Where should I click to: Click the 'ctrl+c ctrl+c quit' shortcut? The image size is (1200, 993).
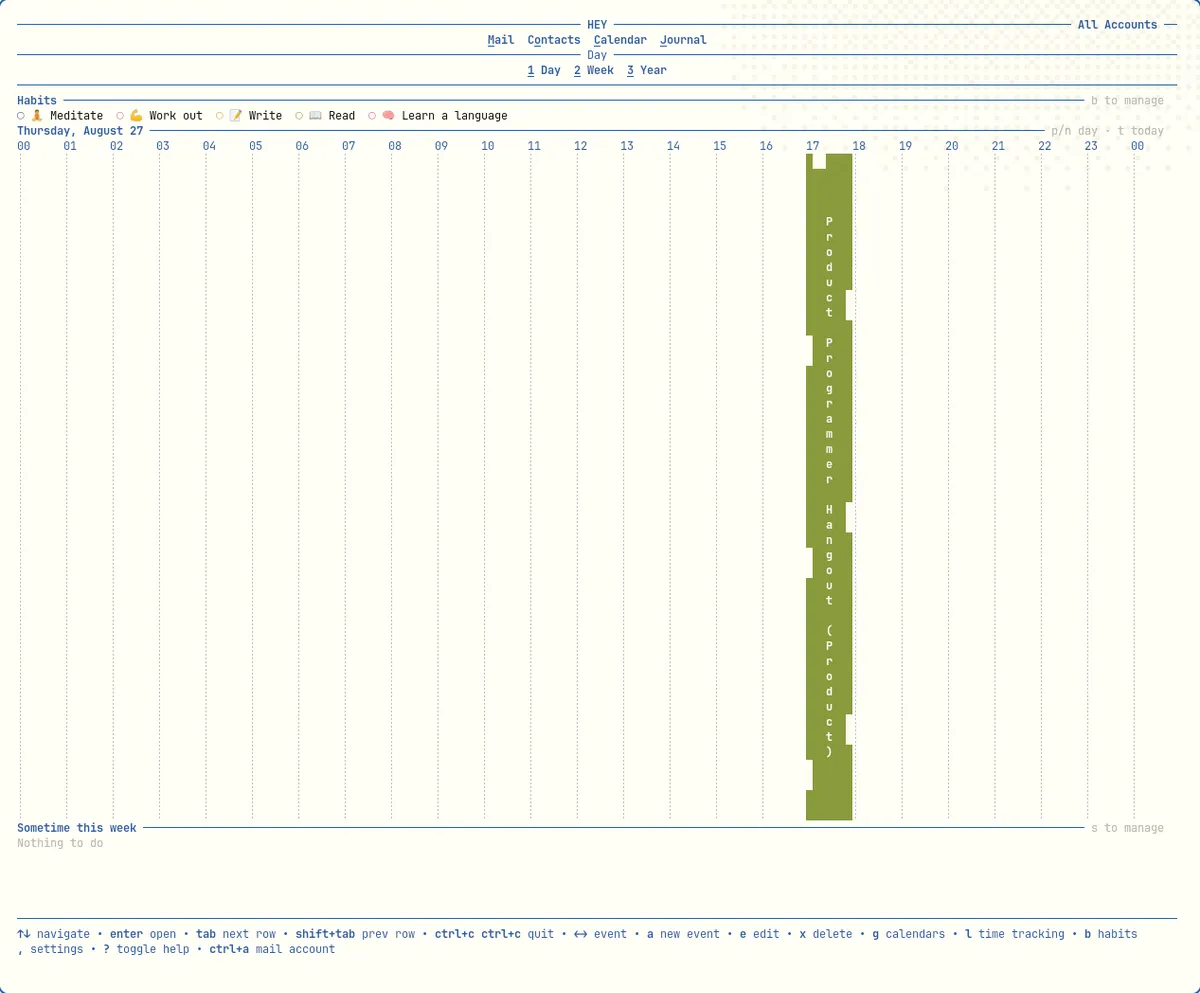(x=494, y=934)
